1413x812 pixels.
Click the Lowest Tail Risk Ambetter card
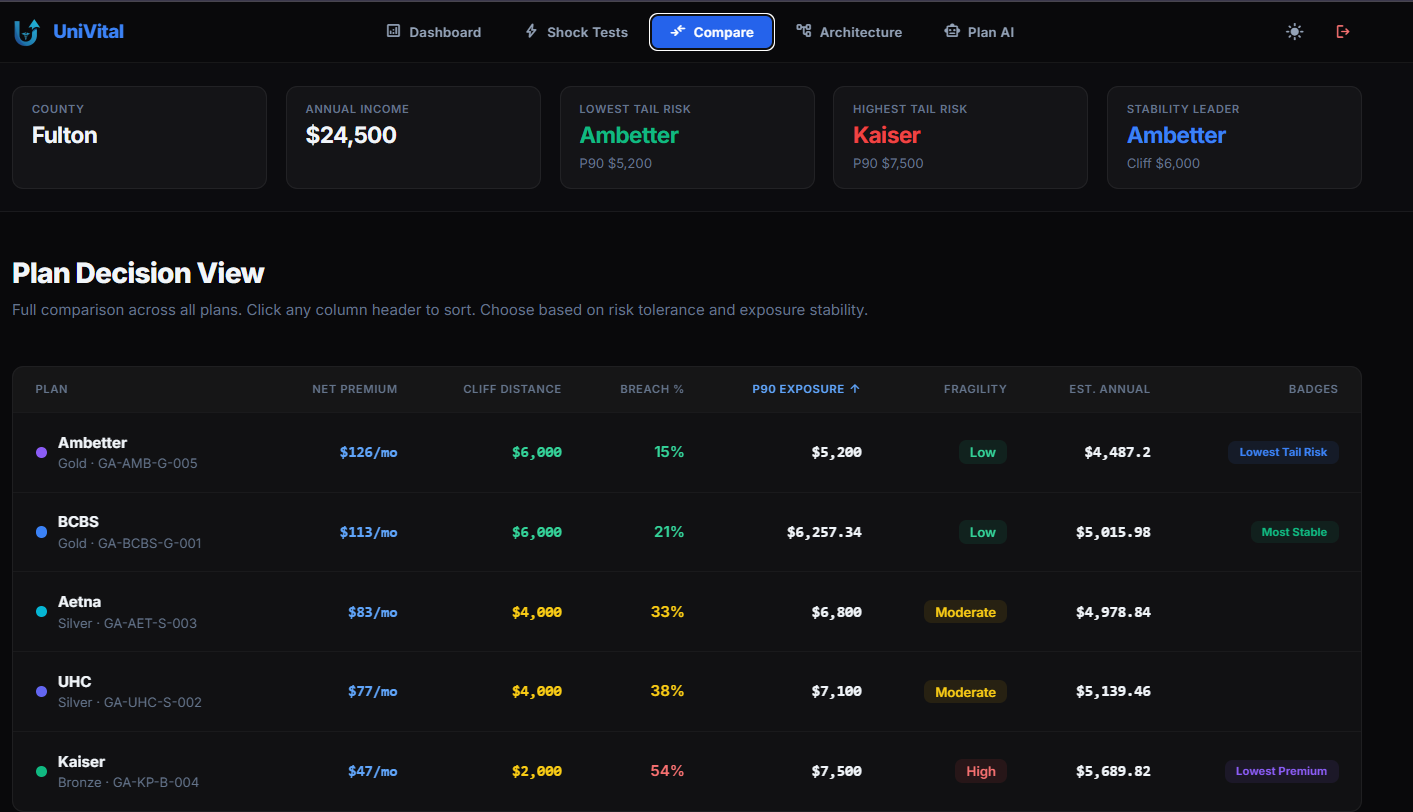pyautogui.click(x=687, y=137)
